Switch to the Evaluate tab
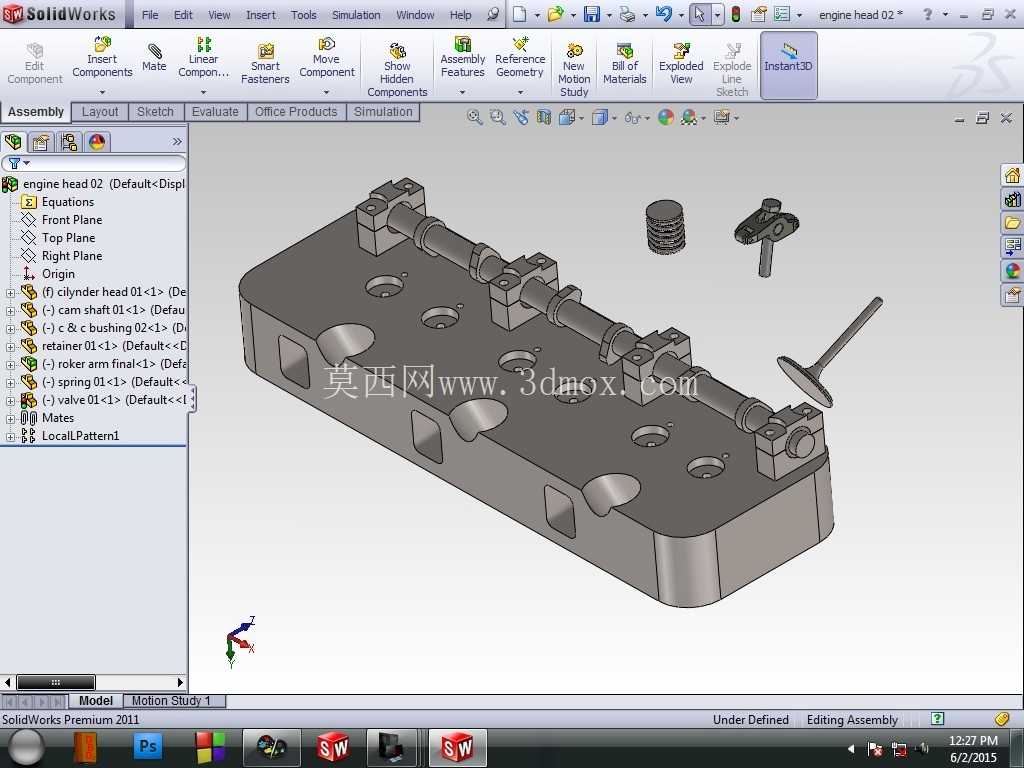 215,112
